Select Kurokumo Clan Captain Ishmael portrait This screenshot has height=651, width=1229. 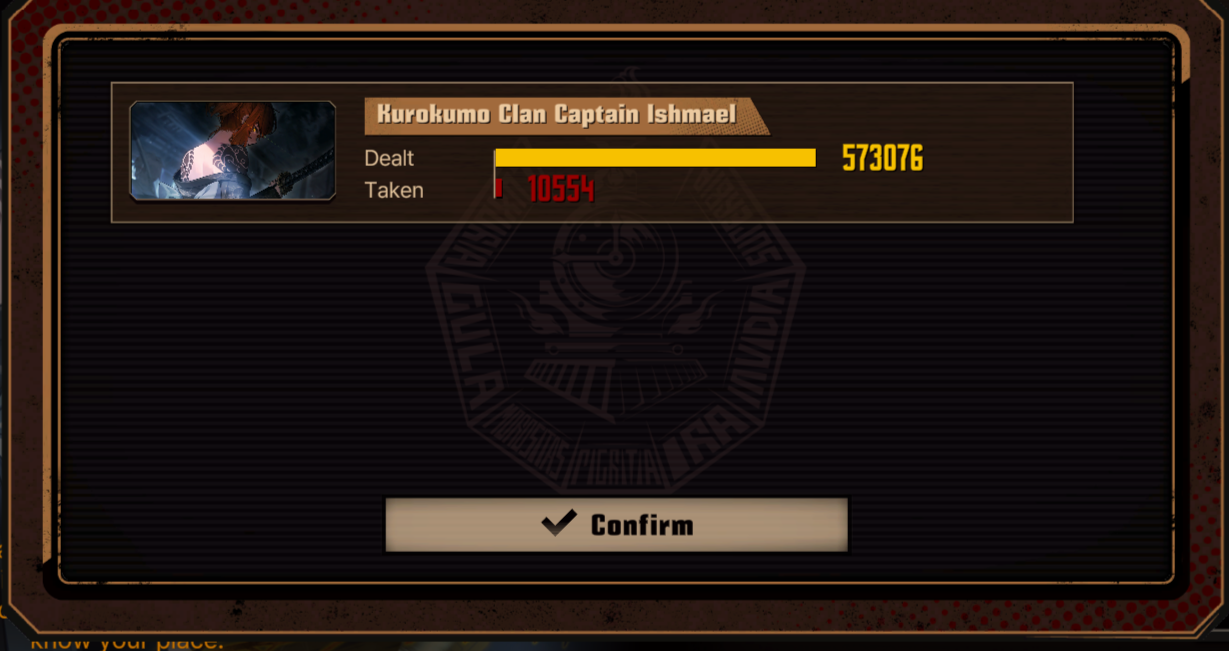pos(233,151)
